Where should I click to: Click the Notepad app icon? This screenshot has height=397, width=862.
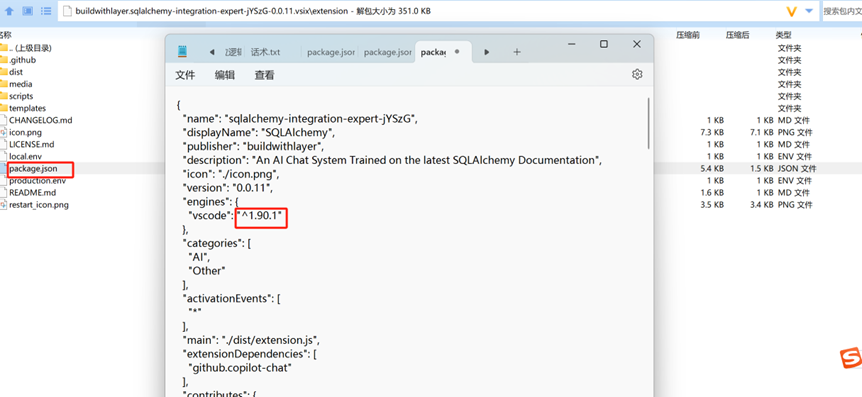[x=183, y=52]
